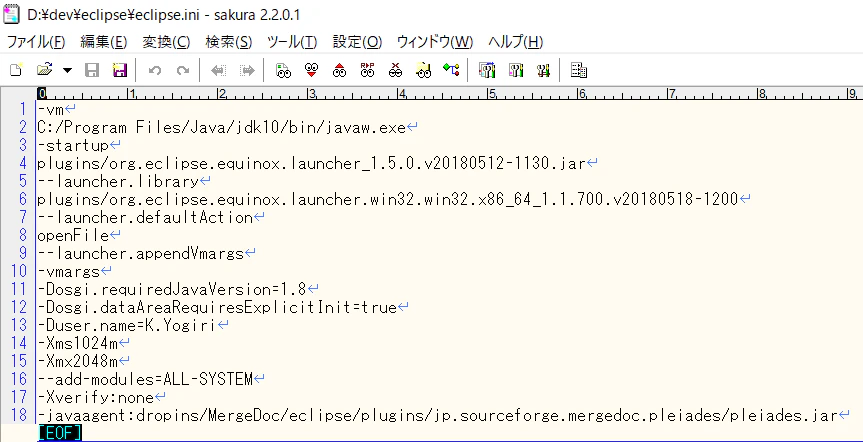Screen dimensions: 863x442
Task: Click the '--launcher.appendVmargs' line
Action: 140,253
